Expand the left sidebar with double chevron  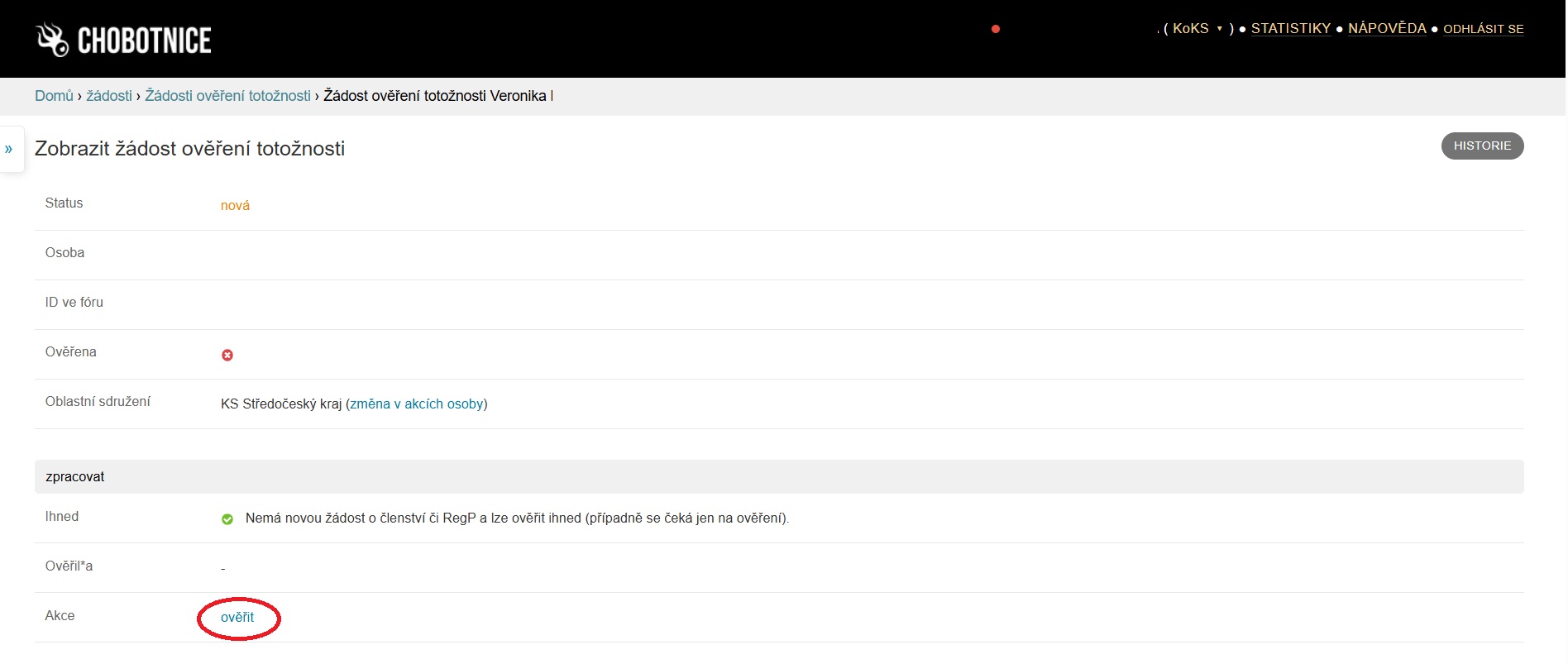(9, 150)
